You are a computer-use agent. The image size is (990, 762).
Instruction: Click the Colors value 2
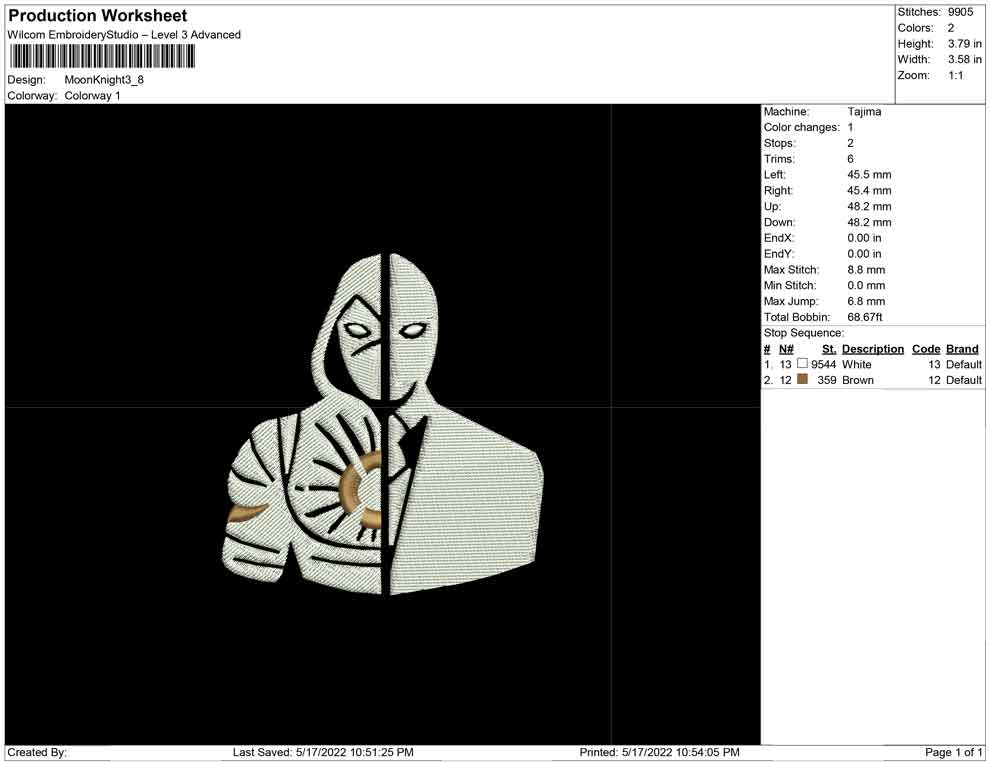(x=951, y=28)
